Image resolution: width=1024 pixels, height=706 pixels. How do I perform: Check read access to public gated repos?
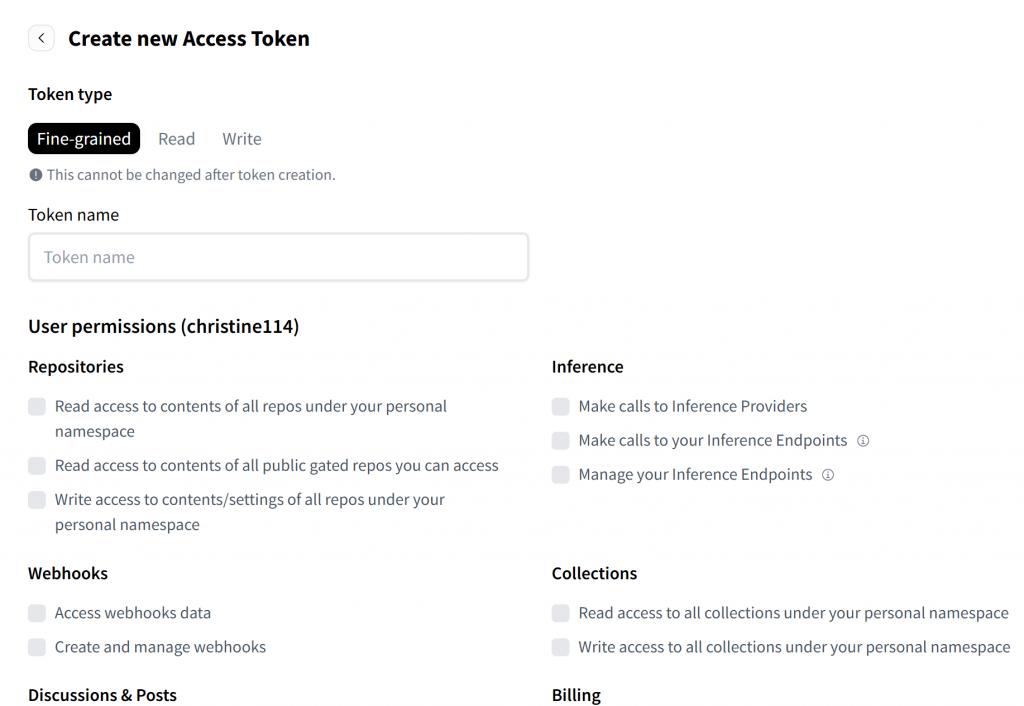tap(37, 466)
